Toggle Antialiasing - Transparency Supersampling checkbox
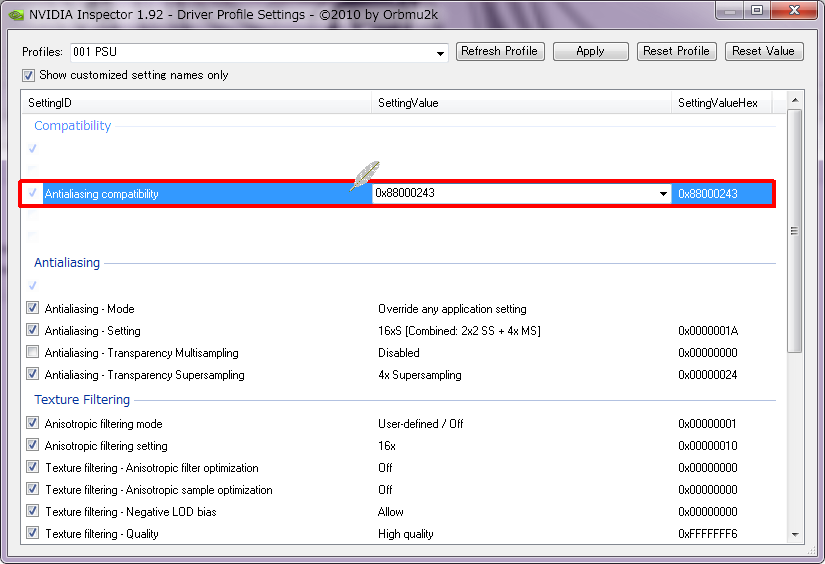 [33, 374]
